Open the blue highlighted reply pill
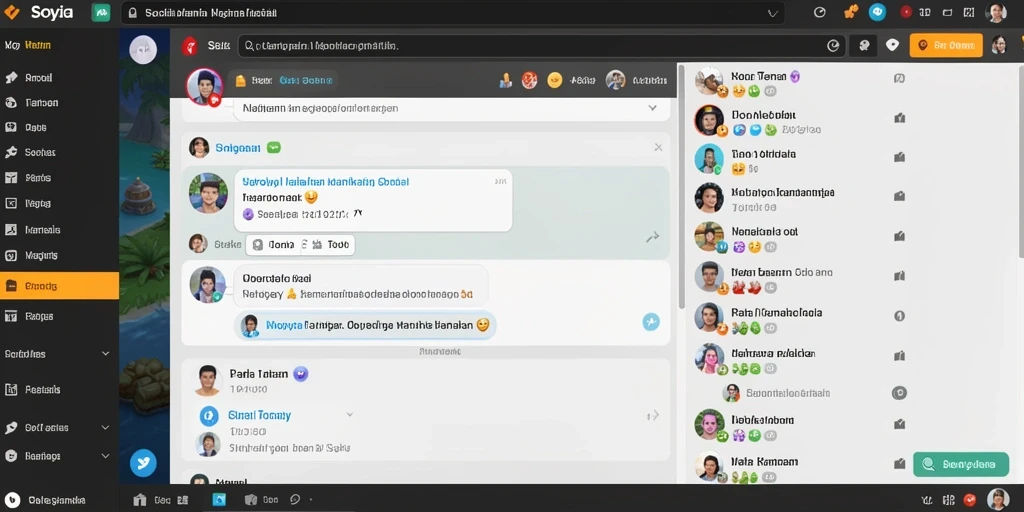Image resolution: width=1024 pixels, height=512 pixels. pyautogui.click(x=365, y=325)
